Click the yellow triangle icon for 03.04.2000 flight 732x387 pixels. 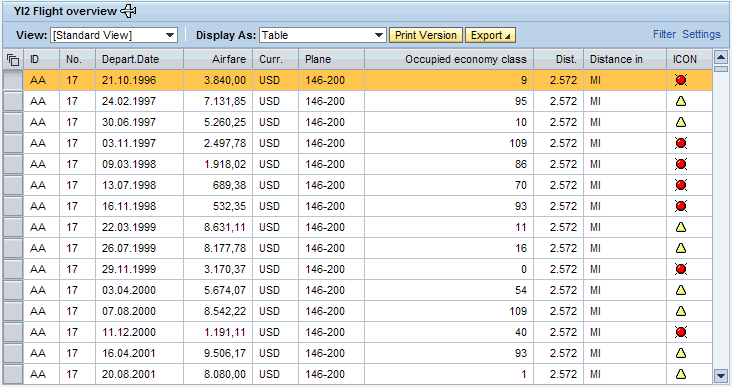click(681, 290)
